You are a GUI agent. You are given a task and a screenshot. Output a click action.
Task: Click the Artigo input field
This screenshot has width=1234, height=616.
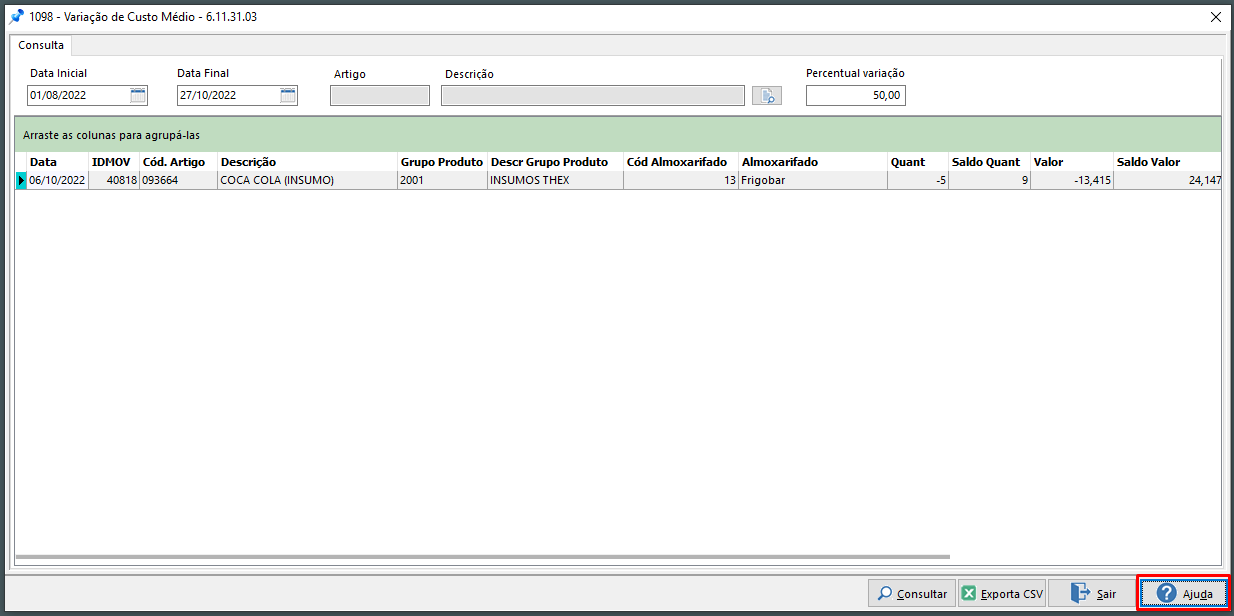(x=380, y=95)
